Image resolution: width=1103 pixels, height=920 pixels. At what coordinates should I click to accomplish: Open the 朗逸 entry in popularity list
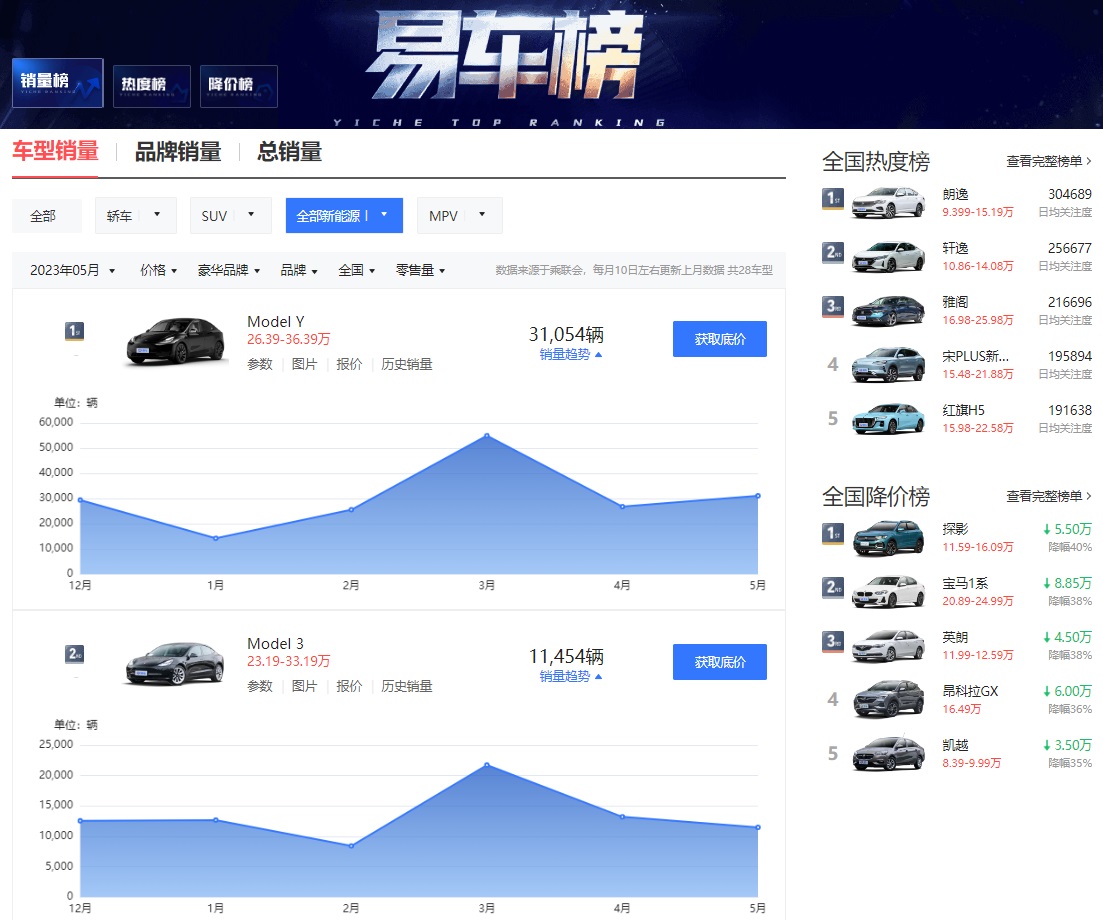tap(955, 194)
